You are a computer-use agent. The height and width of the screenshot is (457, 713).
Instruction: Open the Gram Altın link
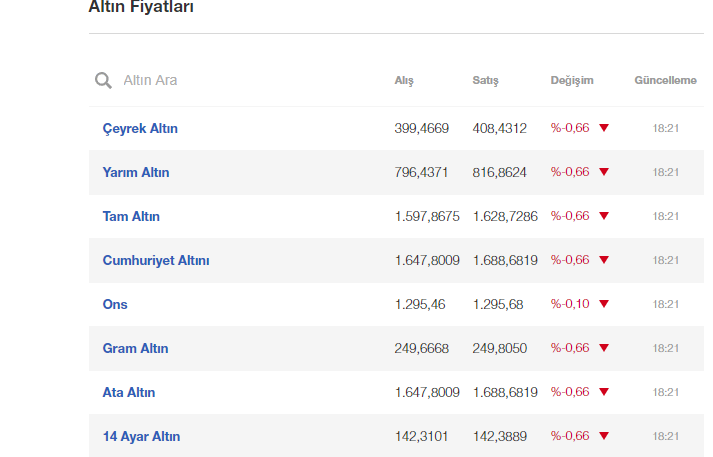[136, 348]
